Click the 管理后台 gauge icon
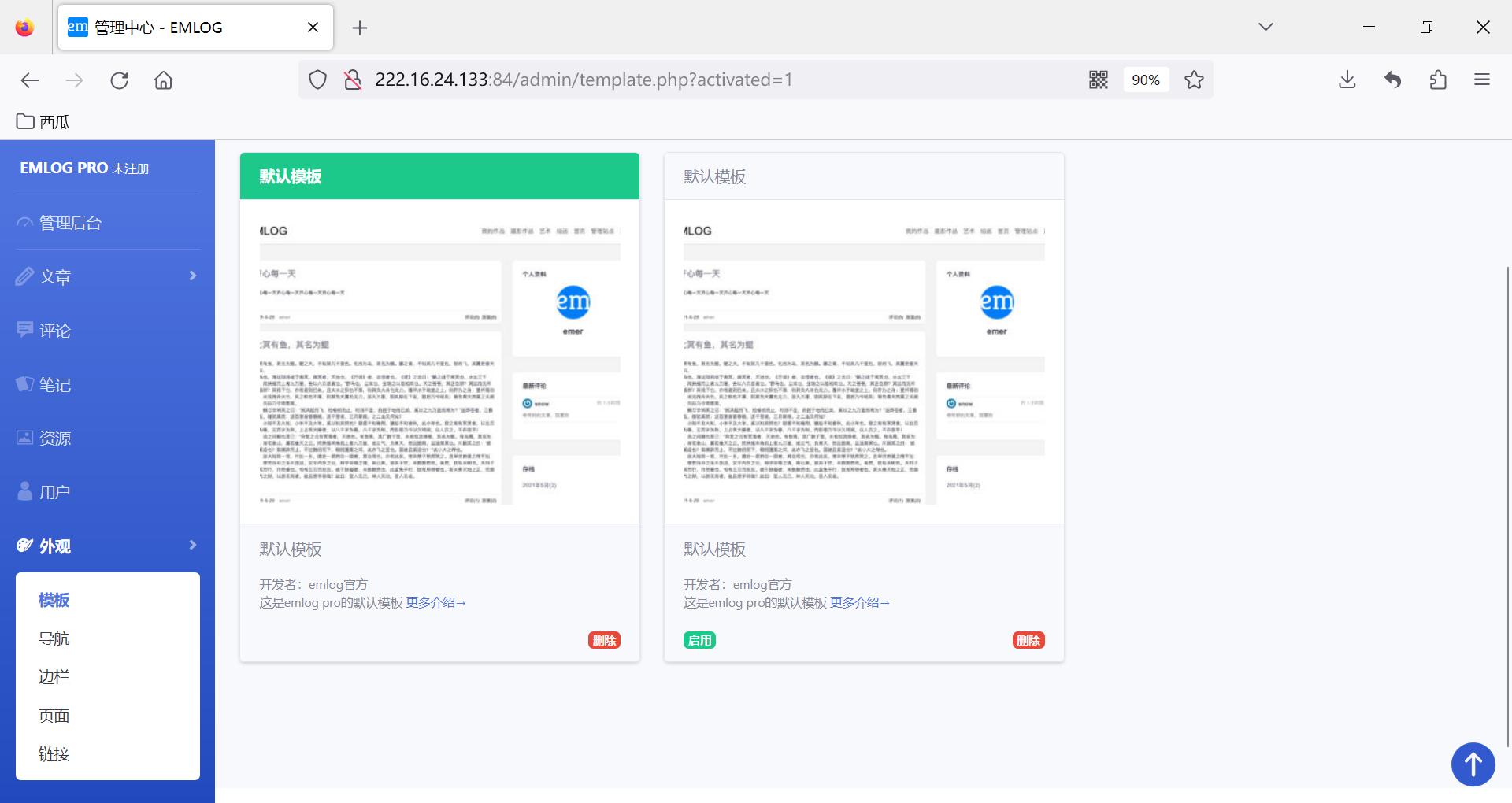1512x803 pixels. click(25, 223)
